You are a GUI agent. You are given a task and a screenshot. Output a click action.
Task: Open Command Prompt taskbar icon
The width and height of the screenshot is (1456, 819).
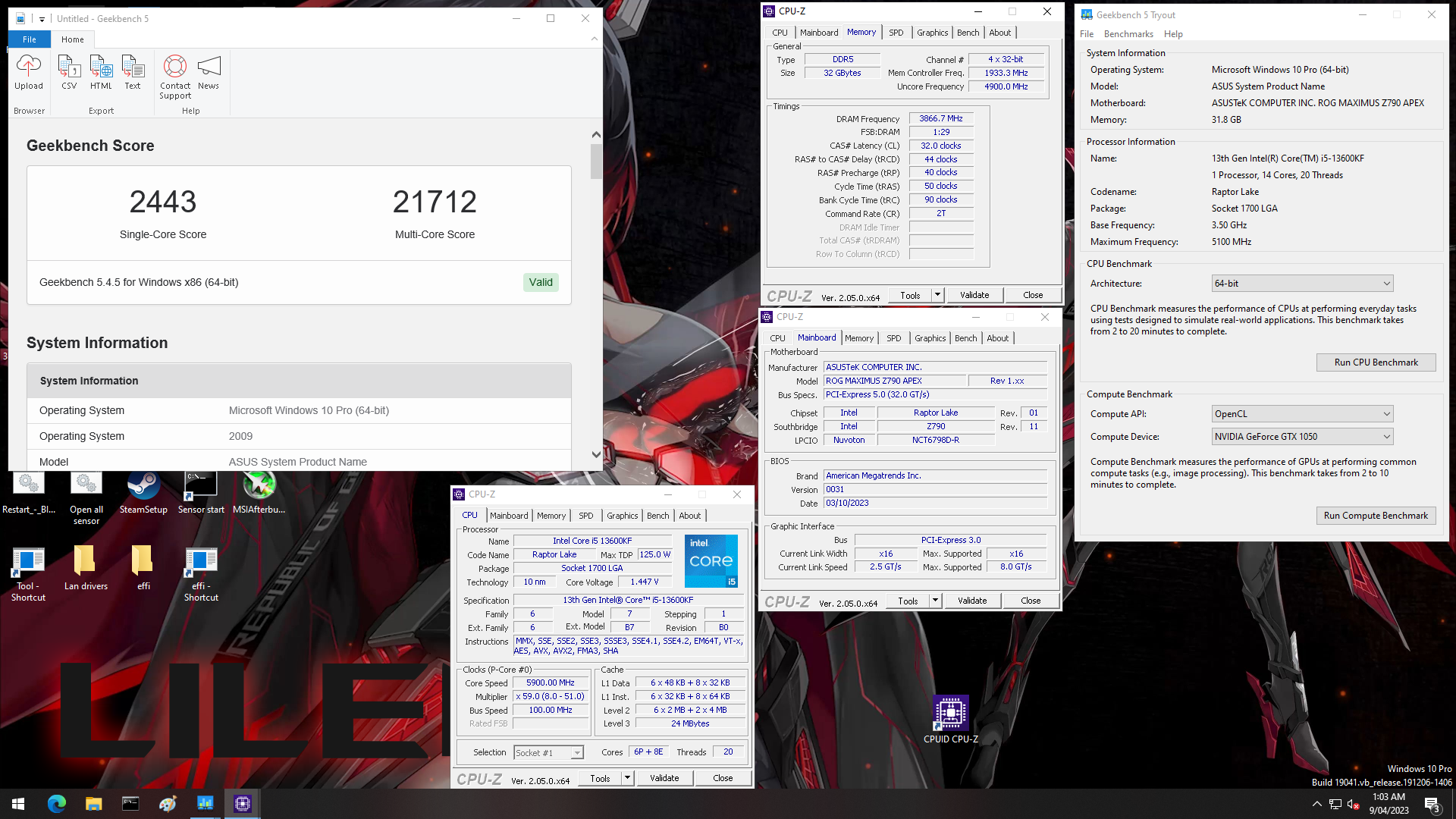point(130,804)
